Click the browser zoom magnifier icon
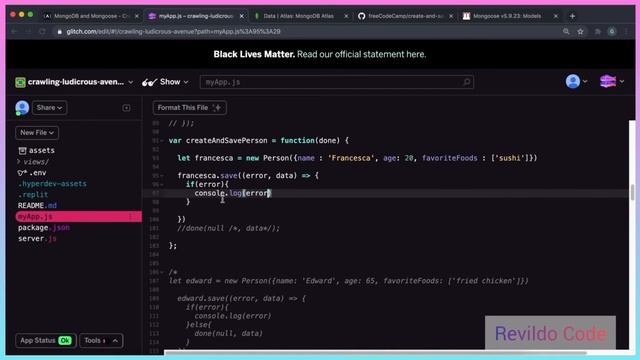 click(x=566, y=31)
